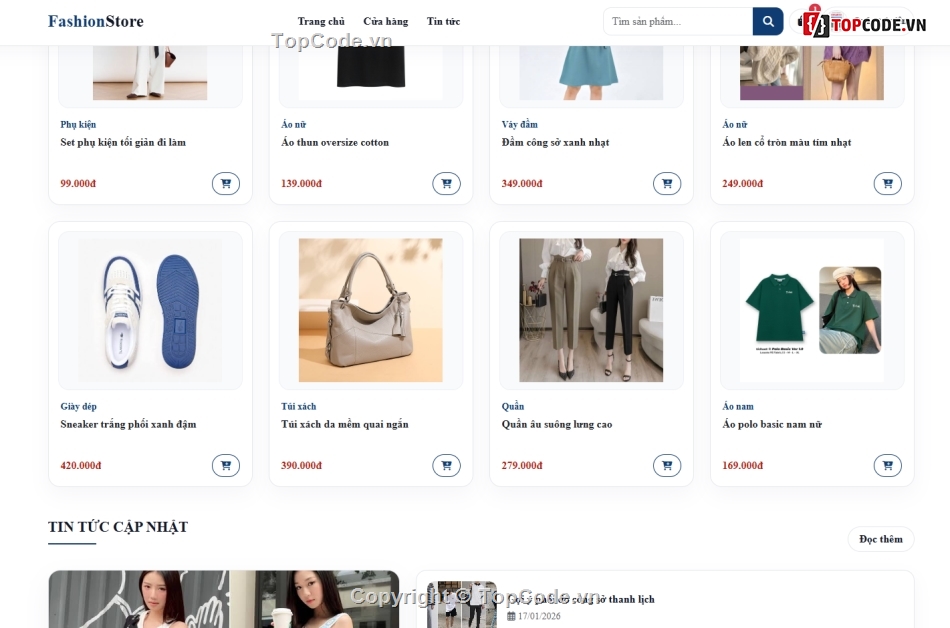
Task: Open the Cửa hàng menu item
Action: pos(386,21)
